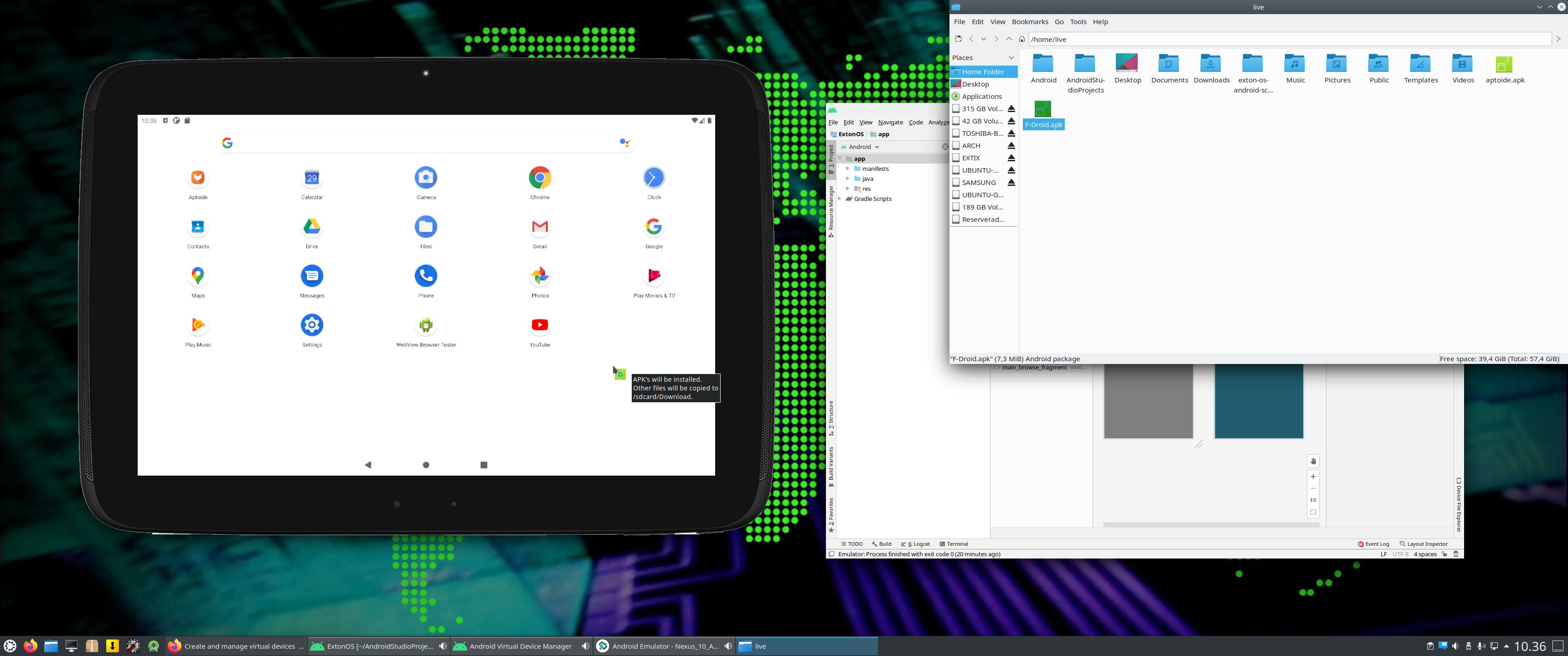Open the Camera app in the emulator
Screen dimensions: 1568x656
click(426, 178)
